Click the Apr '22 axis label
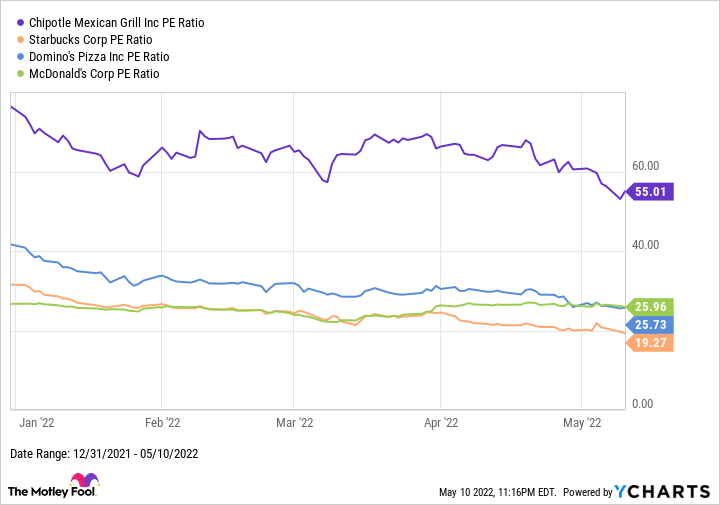 point(441,422)
